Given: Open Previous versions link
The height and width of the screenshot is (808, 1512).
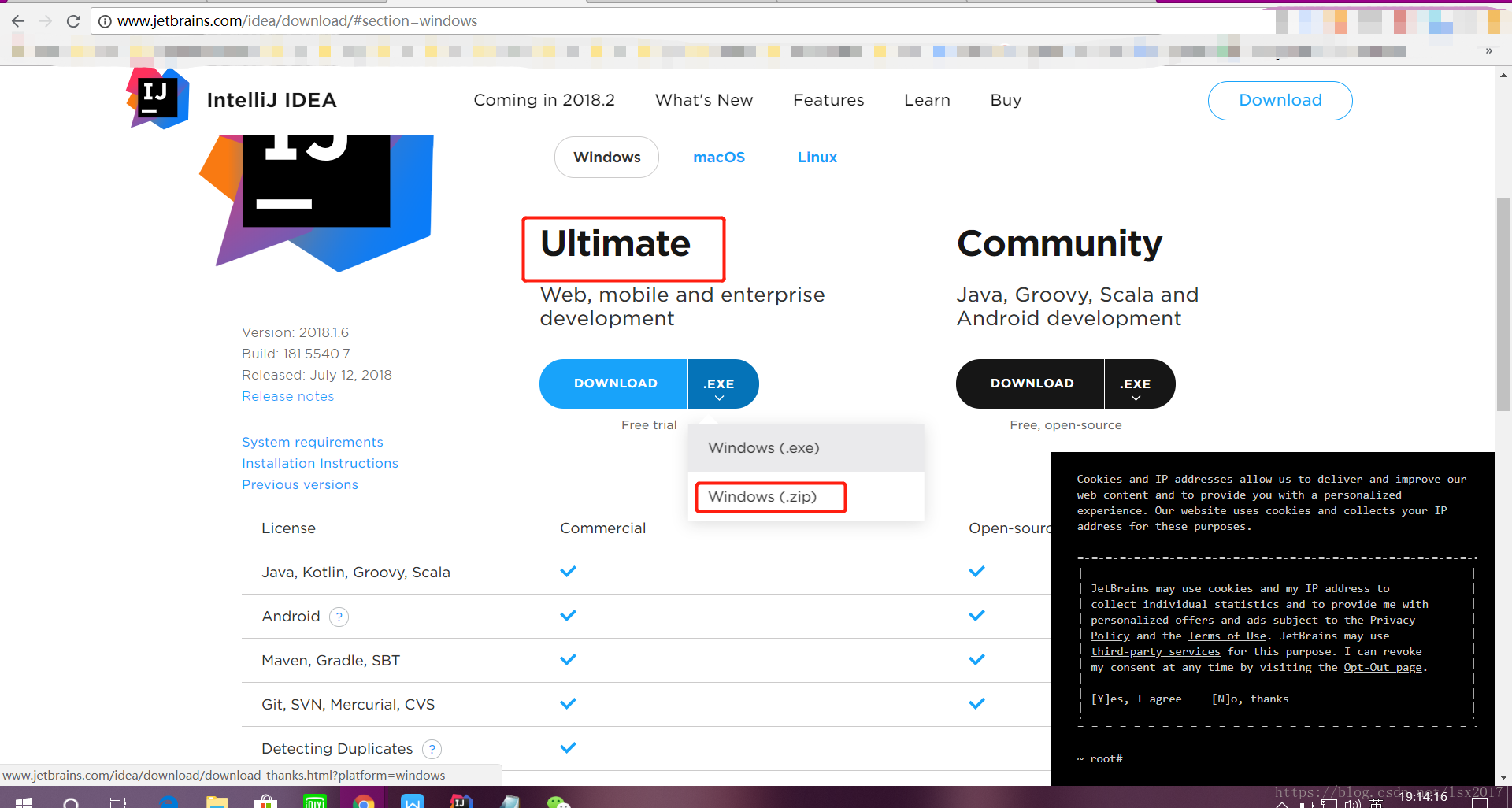Looking at the screenshot, I should (299, 484).
